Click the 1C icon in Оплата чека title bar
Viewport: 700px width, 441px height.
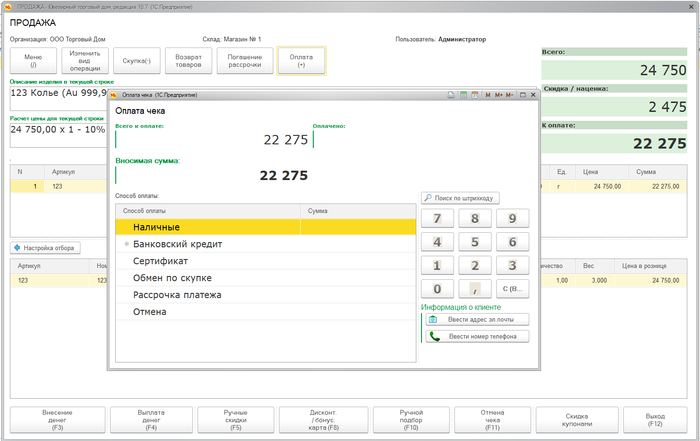pyautogui.click(x=113, y=95)
